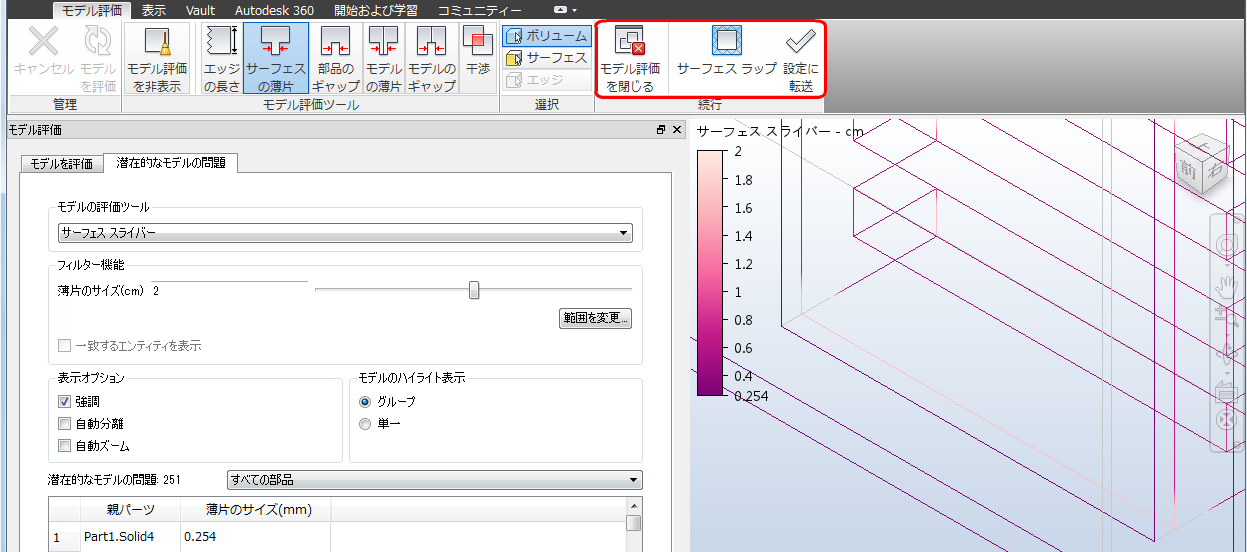Open the Vault ribbon tab
The height and width of the screenshot is (552, 1247).
pyautogui.click(x=201, y=10)
